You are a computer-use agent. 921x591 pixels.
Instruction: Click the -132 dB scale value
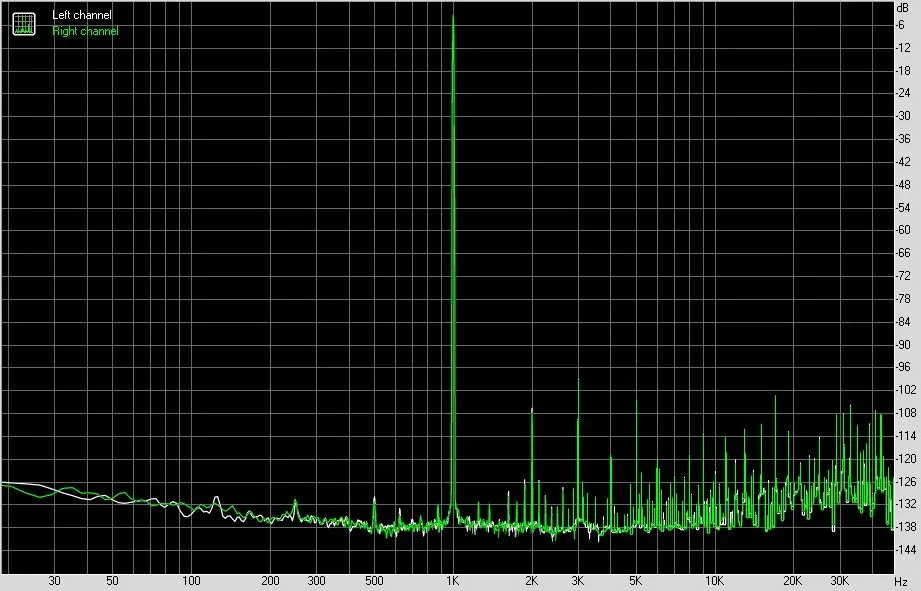[905, 503]
